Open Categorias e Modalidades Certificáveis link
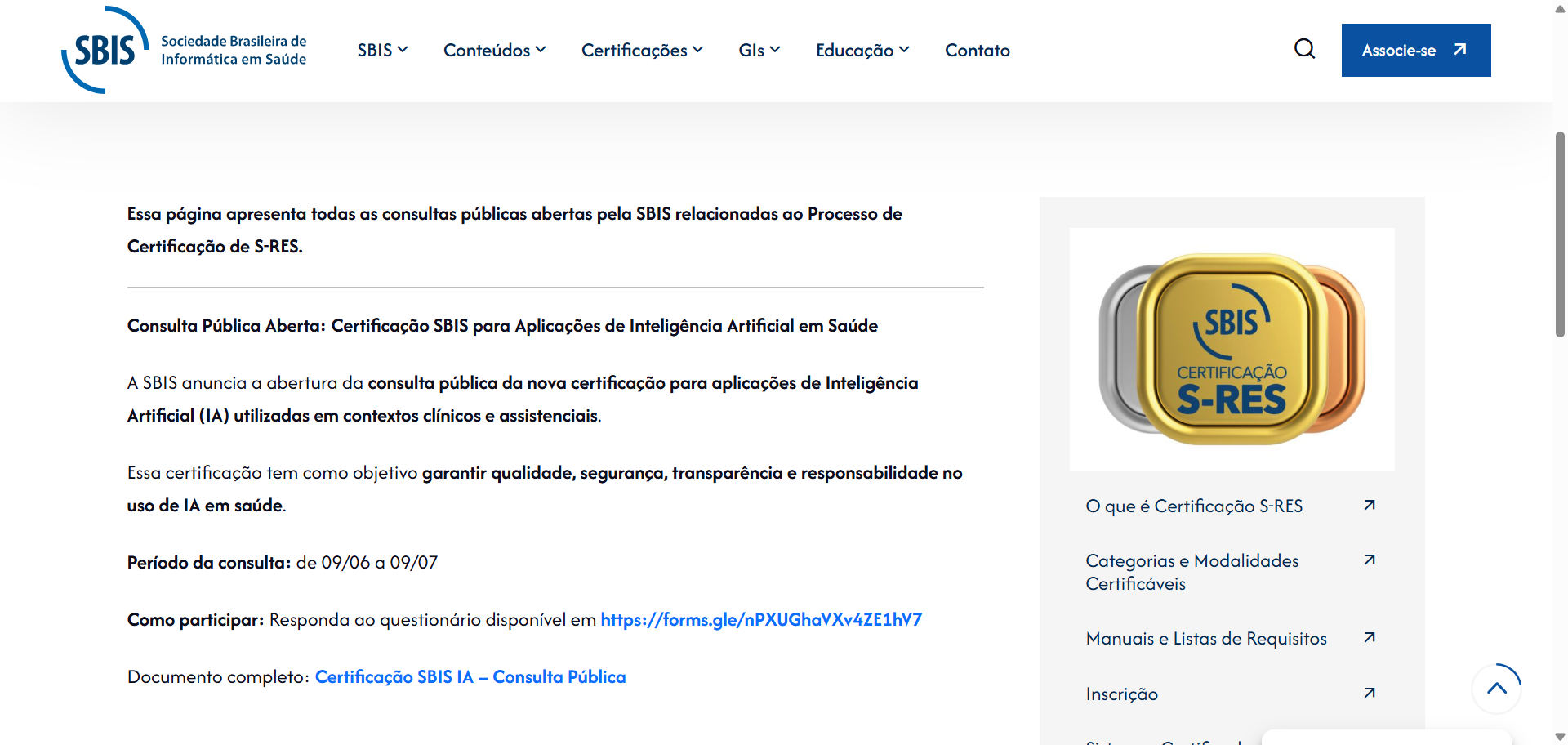The height and width of the screenshot is (745, 1568). tap(1192, 572)
